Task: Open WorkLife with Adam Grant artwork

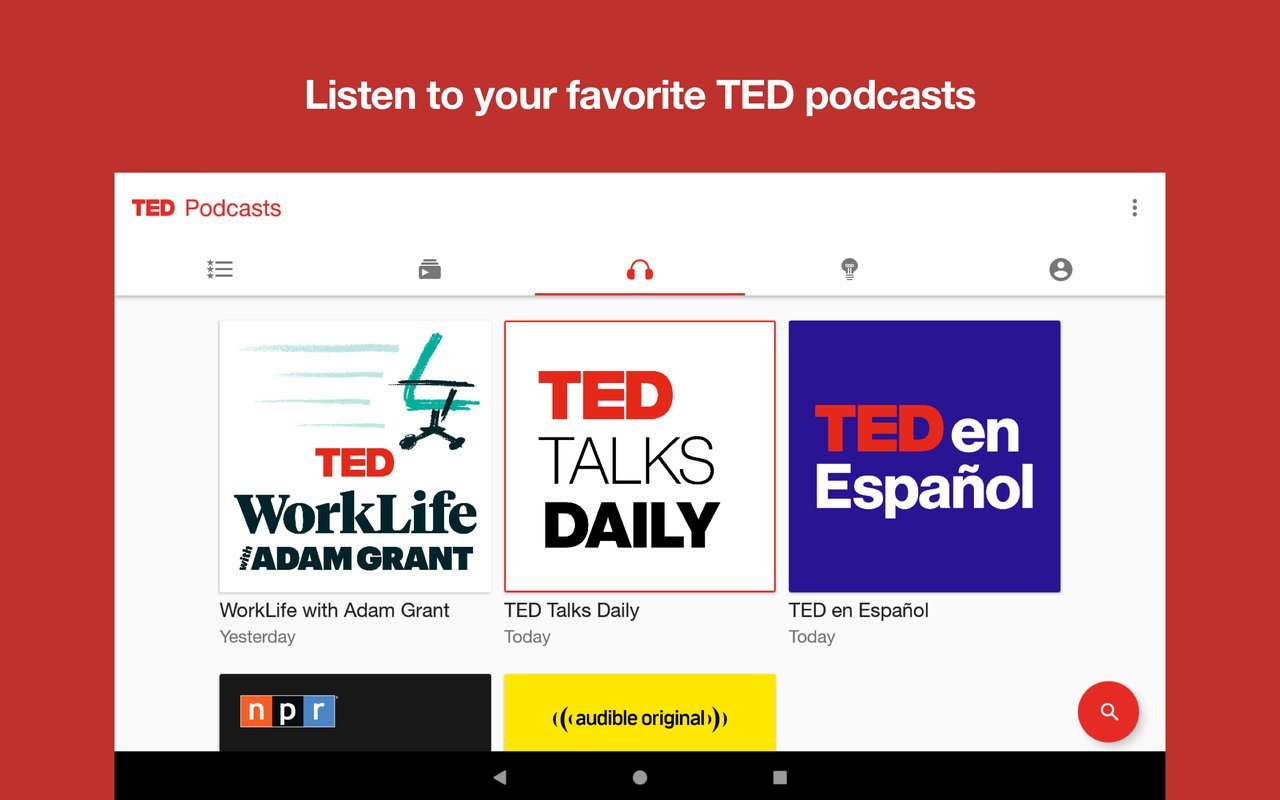Action: click(x=355, y=456)
